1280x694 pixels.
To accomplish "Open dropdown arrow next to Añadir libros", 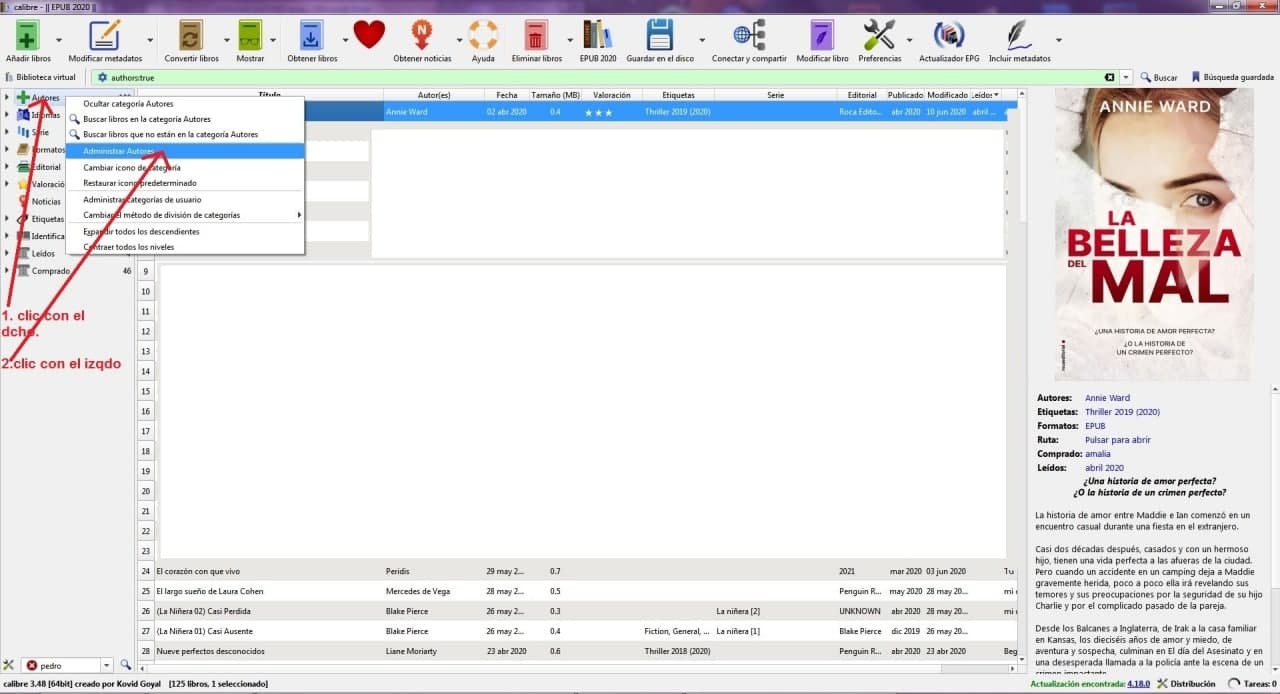I will pos(59,41).
